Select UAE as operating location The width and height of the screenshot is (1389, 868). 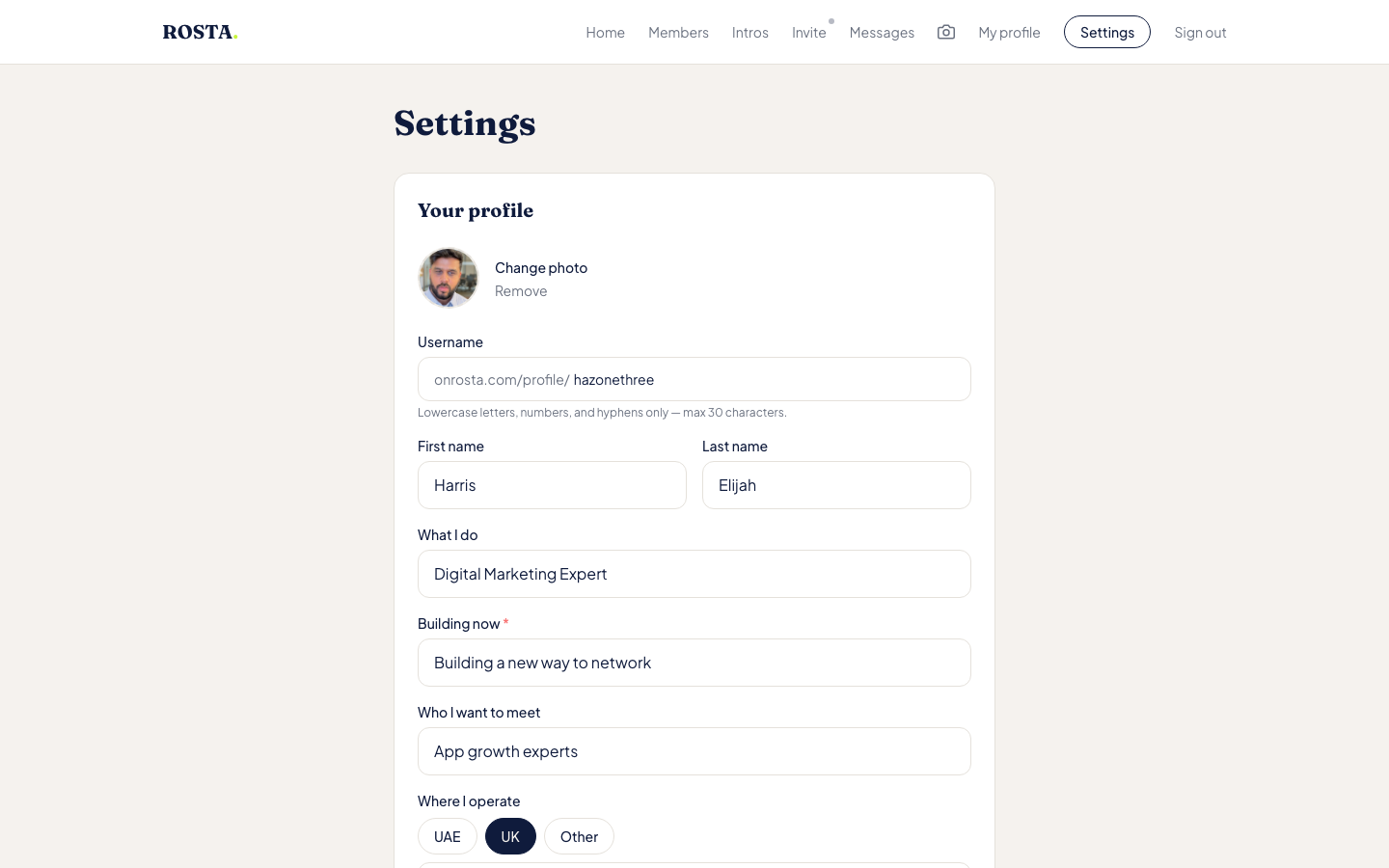point(448,836)
